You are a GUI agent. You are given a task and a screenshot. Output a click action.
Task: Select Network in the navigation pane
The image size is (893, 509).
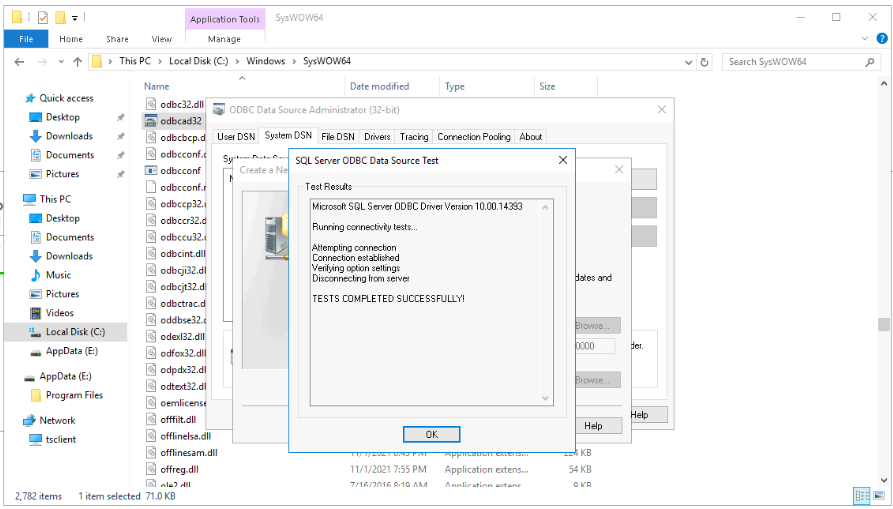57,420
